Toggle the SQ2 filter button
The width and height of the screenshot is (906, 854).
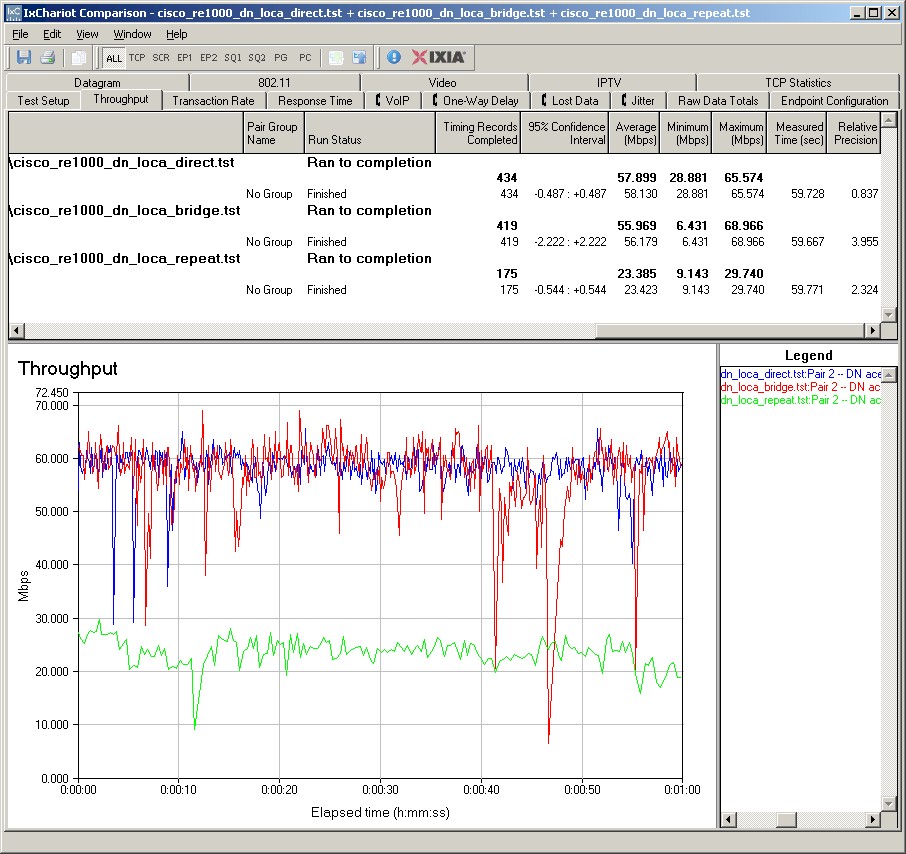coord(257,58)
